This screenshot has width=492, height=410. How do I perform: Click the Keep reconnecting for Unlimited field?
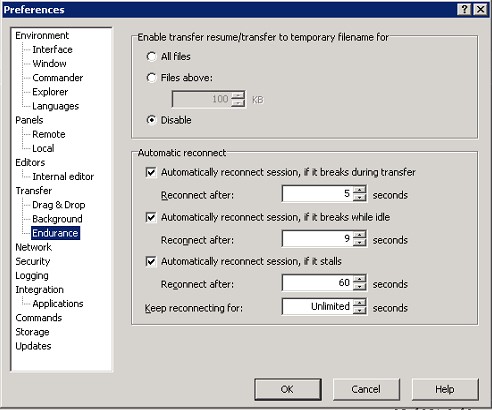click(318, 307)
